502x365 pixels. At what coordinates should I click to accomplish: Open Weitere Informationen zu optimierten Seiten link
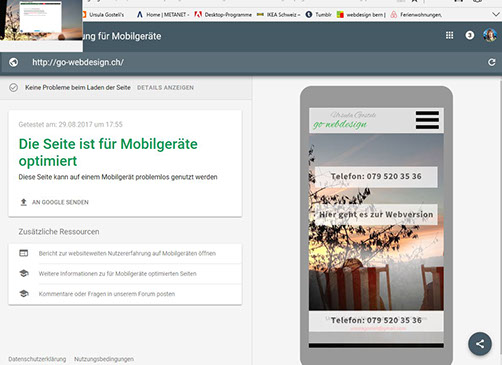tap(118, 274)
